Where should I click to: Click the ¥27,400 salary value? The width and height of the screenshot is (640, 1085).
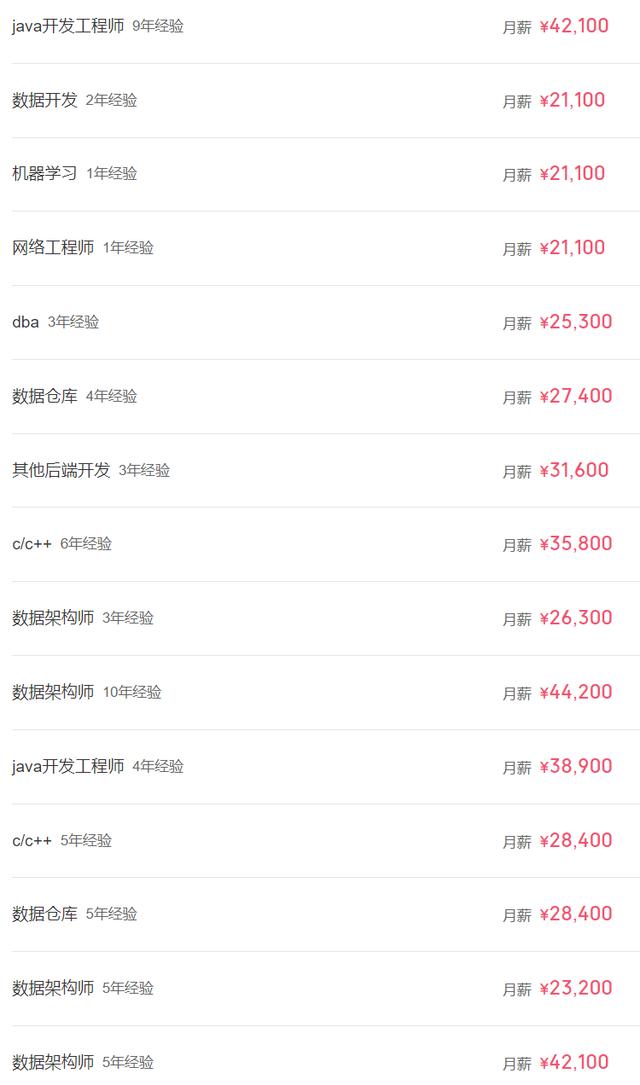575,396
